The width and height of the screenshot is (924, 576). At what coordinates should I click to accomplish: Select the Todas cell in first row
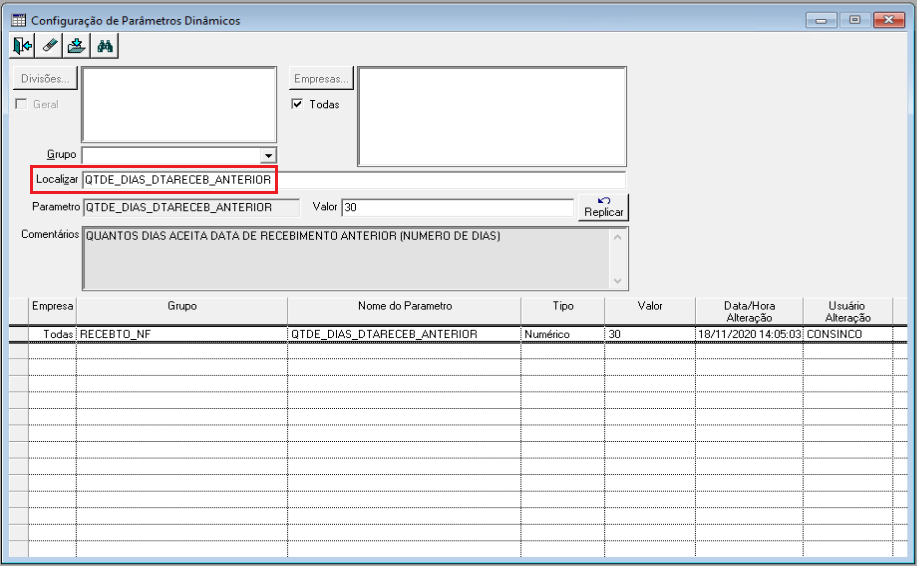[52, 335]
